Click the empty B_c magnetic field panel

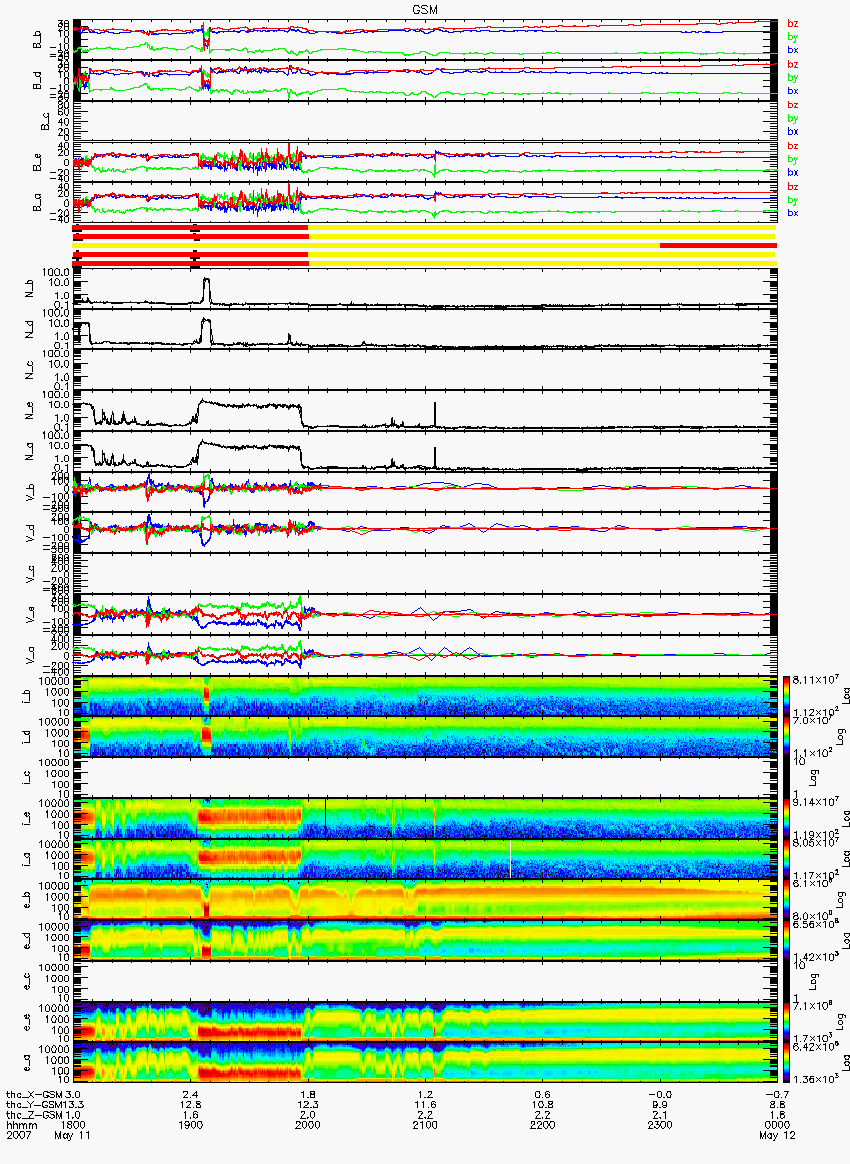[x=424, y=121]
